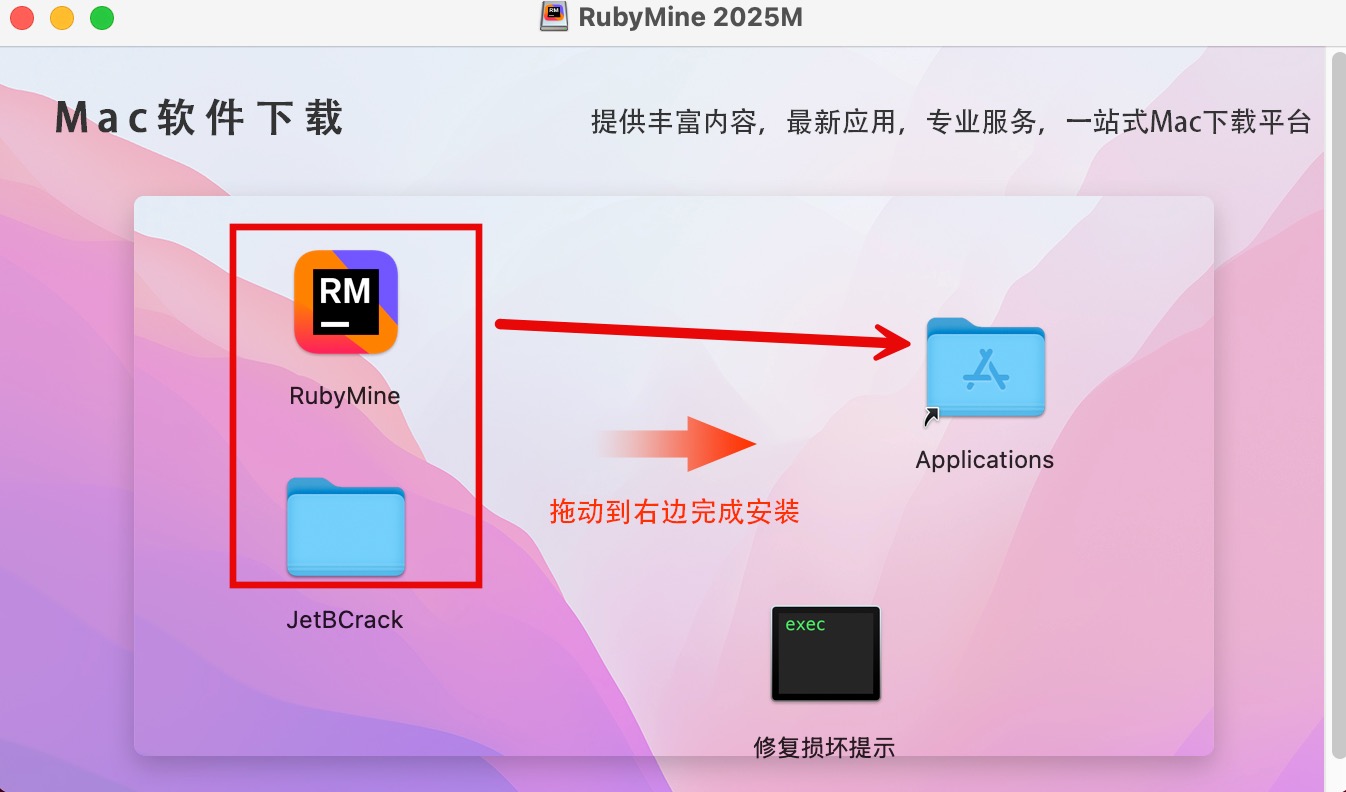Click the tagline text mentioning 一站式Mac下载平台
This screenshot has width=1346, height=792.
[x=950, y=123]
